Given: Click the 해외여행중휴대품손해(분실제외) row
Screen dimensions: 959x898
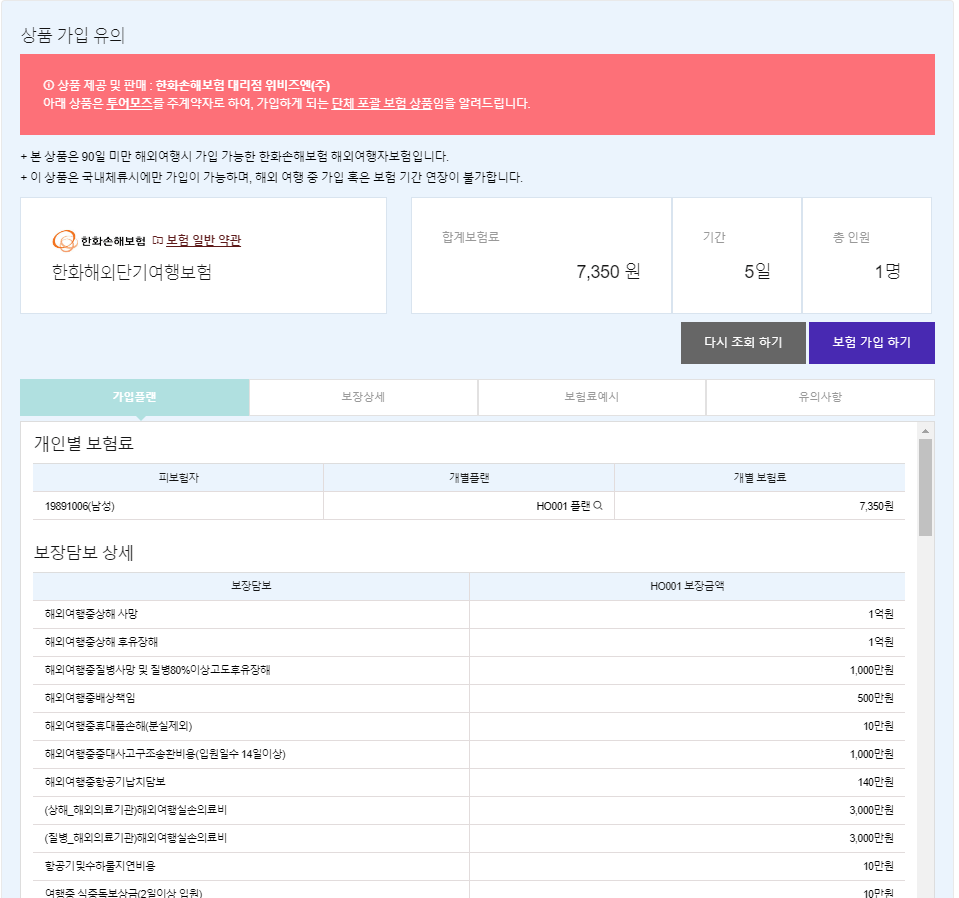Looking at the screenshot, I should [469, 726].
